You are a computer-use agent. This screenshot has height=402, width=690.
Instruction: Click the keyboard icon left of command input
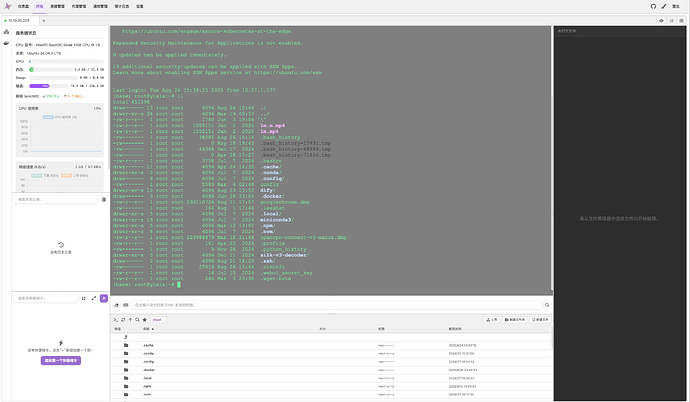point(125,305)
